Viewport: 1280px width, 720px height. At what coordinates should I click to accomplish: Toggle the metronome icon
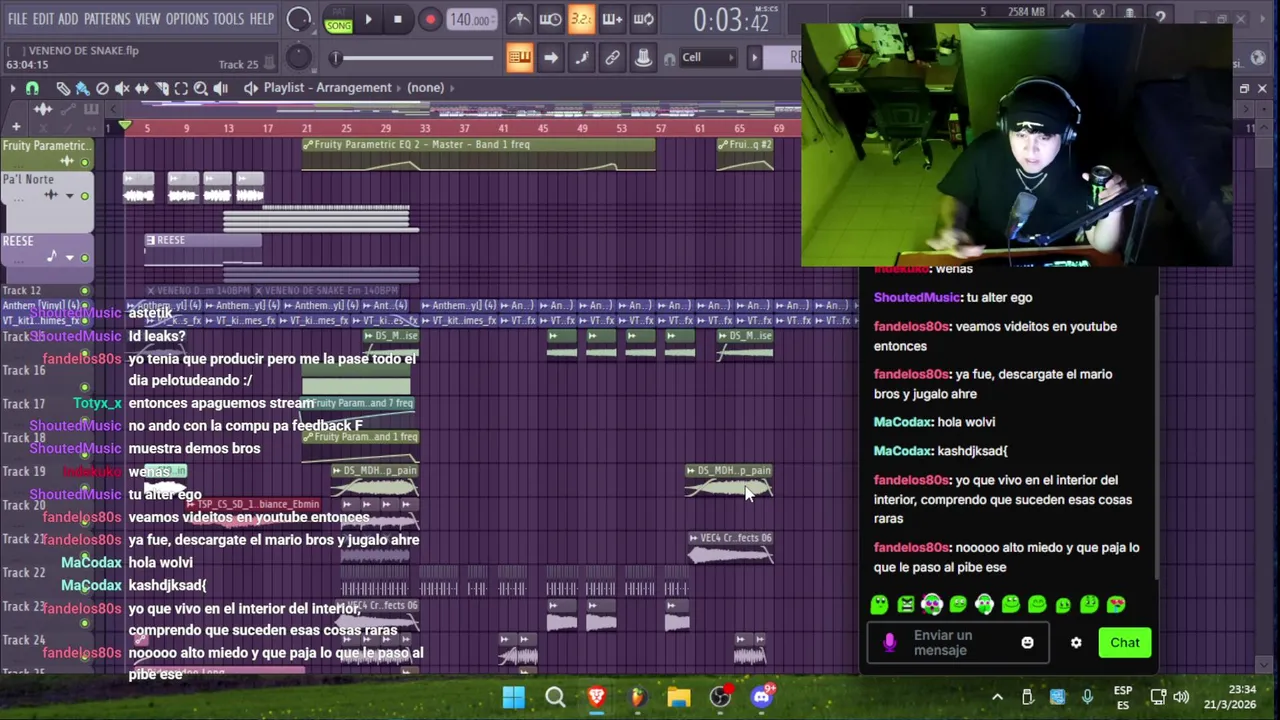519,19
